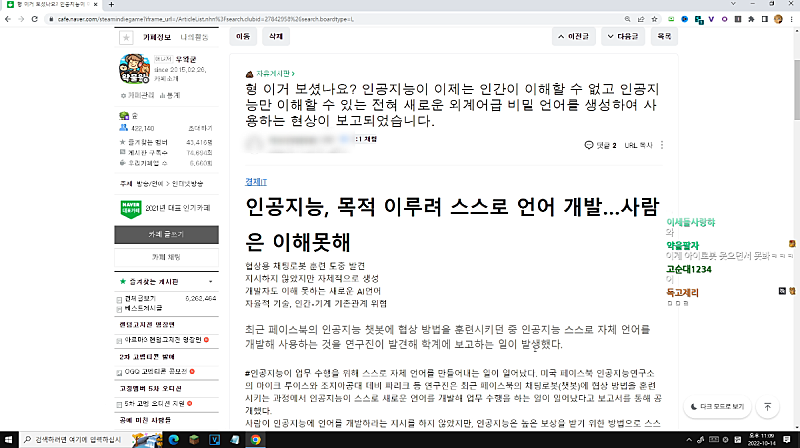
Task: Open the 1:1 채팅 link by author
Action: tap(366, 139)
